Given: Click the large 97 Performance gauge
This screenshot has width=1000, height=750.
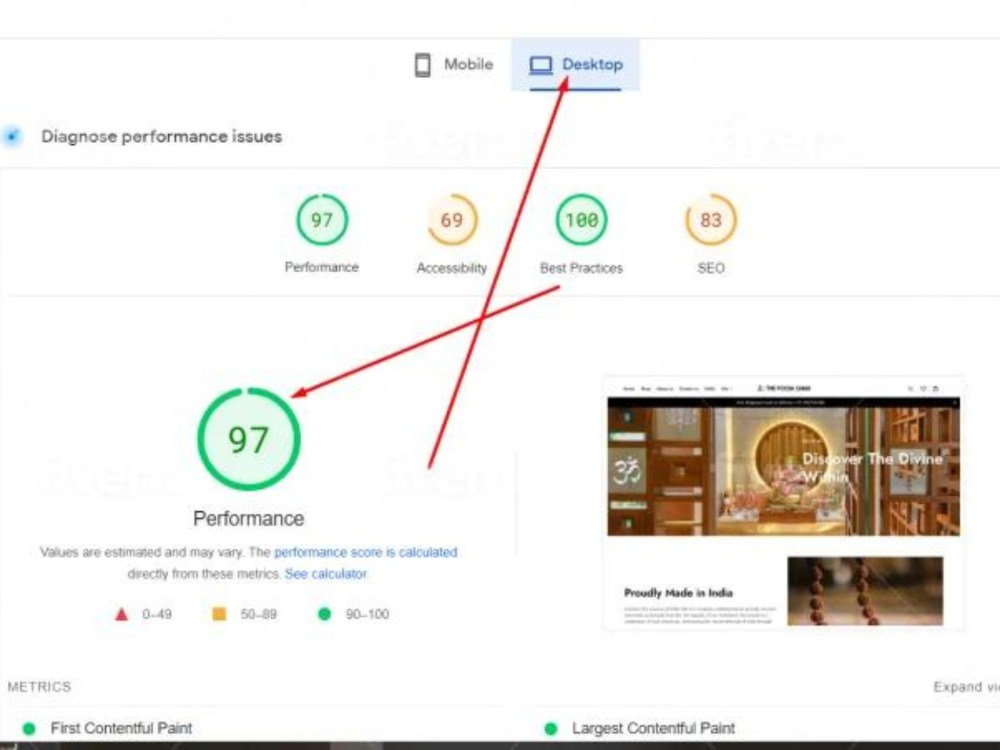Looking at the screenshot, I should point(249,439).
